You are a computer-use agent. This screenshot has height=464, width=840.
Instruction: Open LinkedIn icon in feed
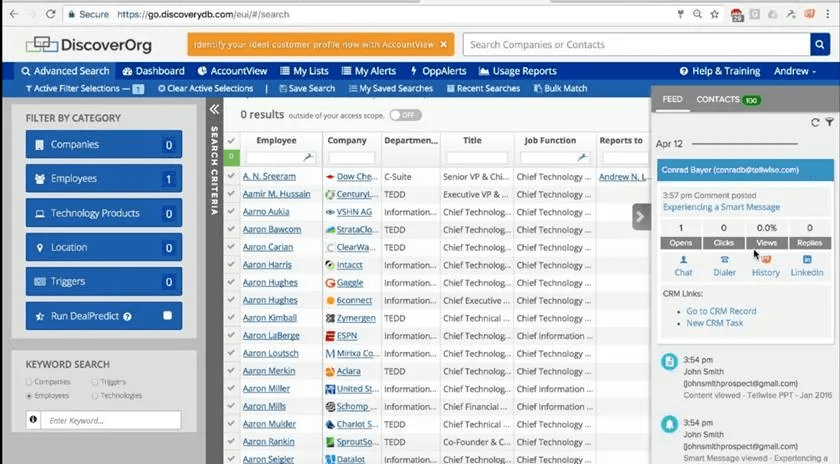807,266
